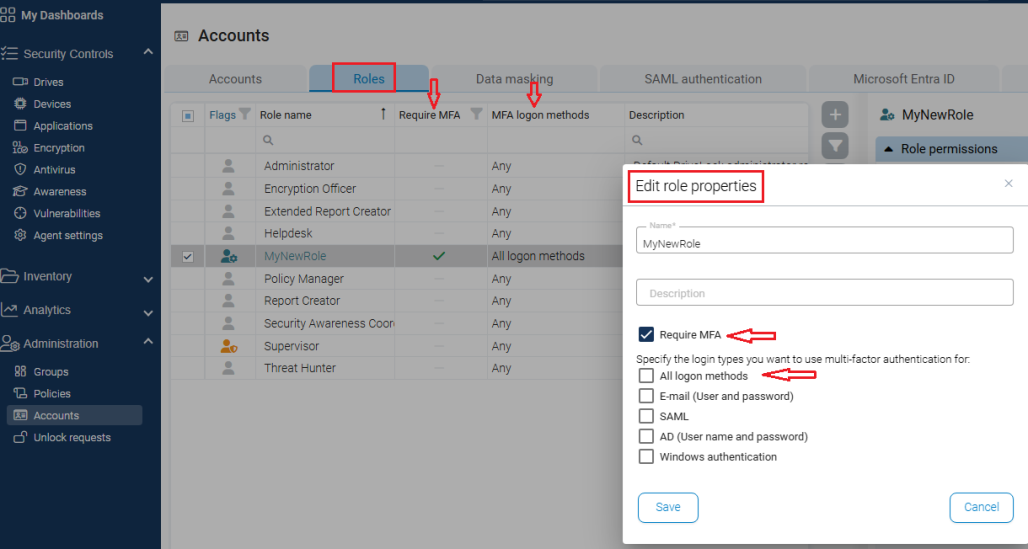Click the Description input field
The height and width of the screenshot is (549, 1028).
tap(824, 293)
